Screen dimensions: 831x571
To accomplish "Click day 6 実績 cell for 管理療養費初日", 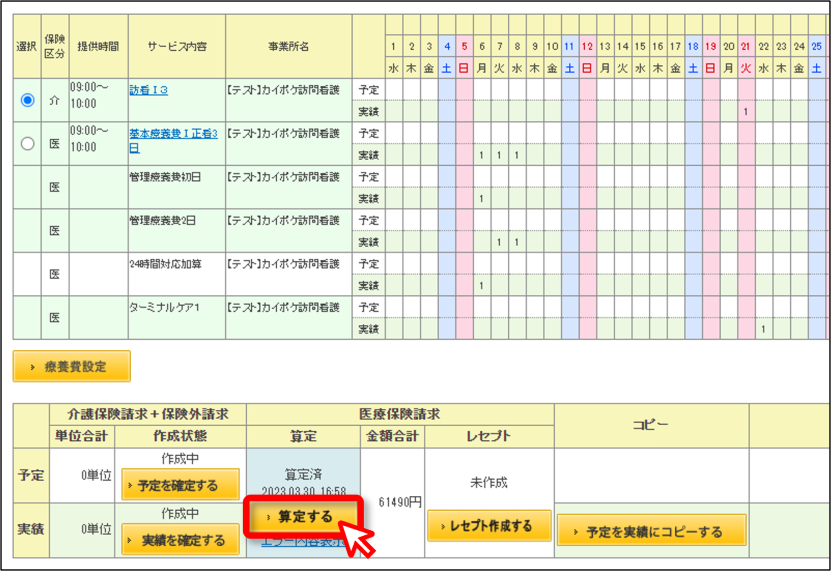I will click(x=481, y=198).
